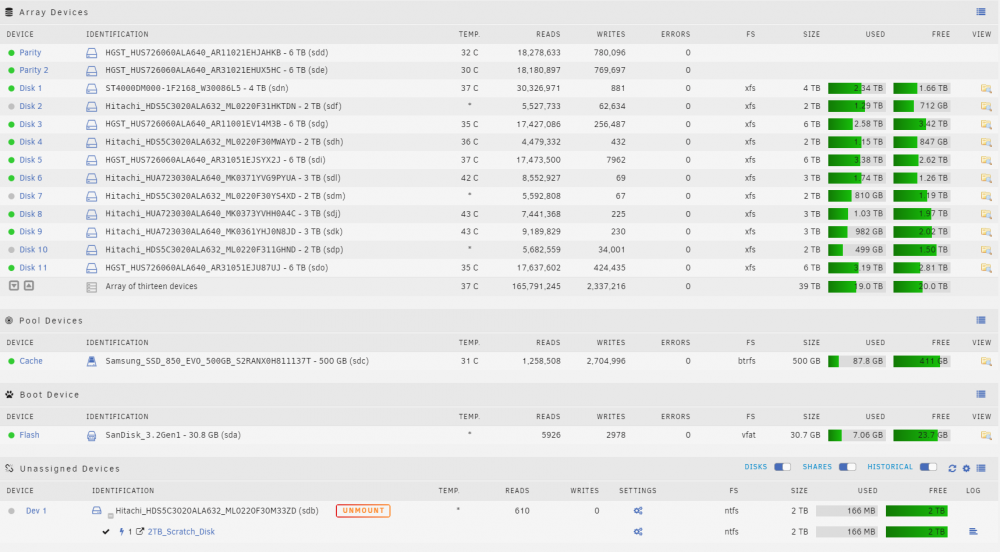Click Disk 1 used space bar 2.34 TB
The height and width of the screenshot is (552, 1000).
point(857,89)
